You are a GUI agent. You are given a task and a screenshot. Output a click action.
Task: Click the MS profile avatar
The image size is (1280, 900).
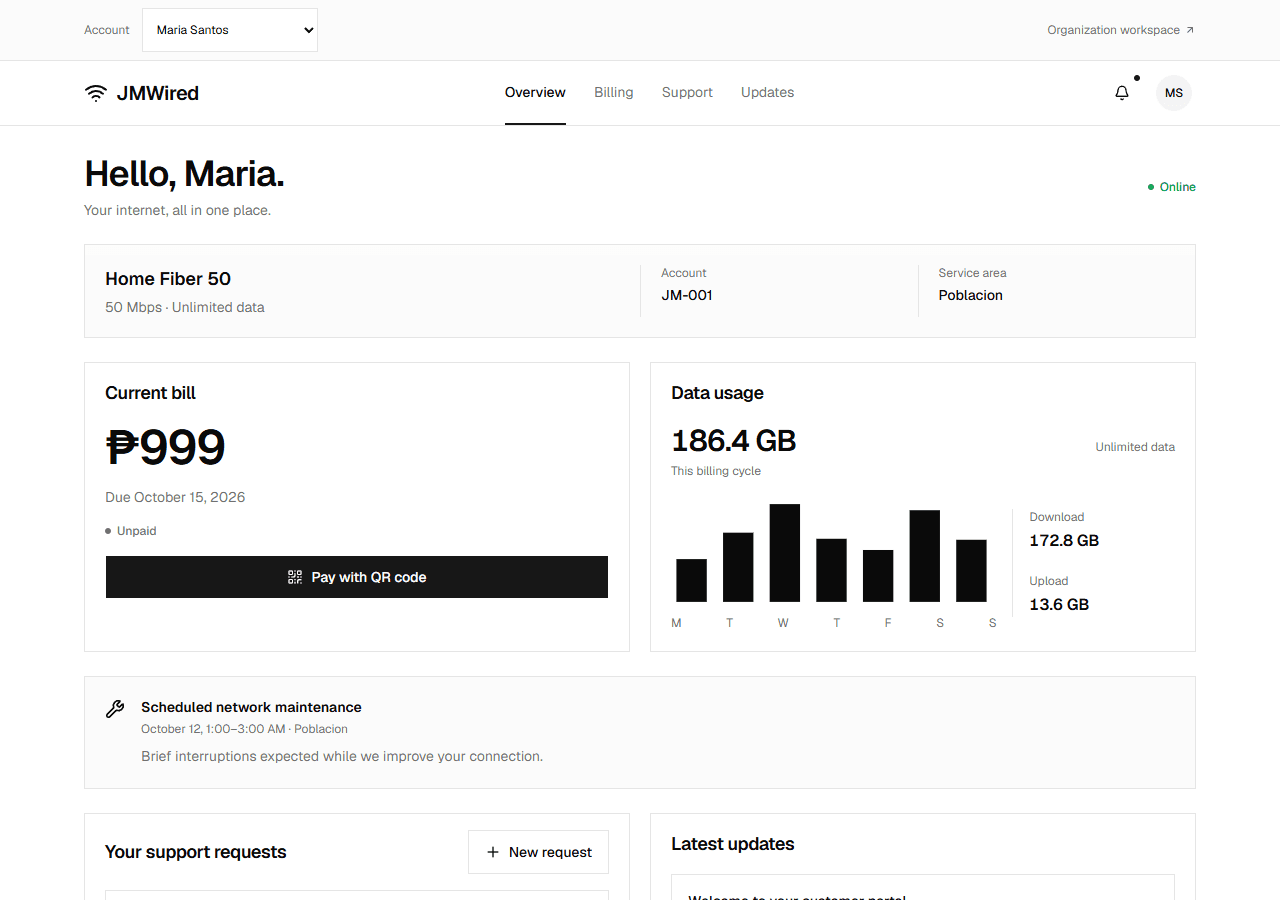pos(1174,93)
